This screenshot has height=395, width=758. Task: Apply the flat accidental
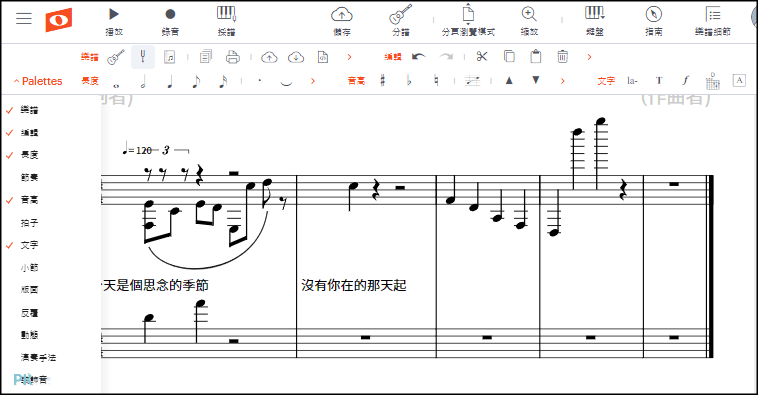tap(409, 81)
